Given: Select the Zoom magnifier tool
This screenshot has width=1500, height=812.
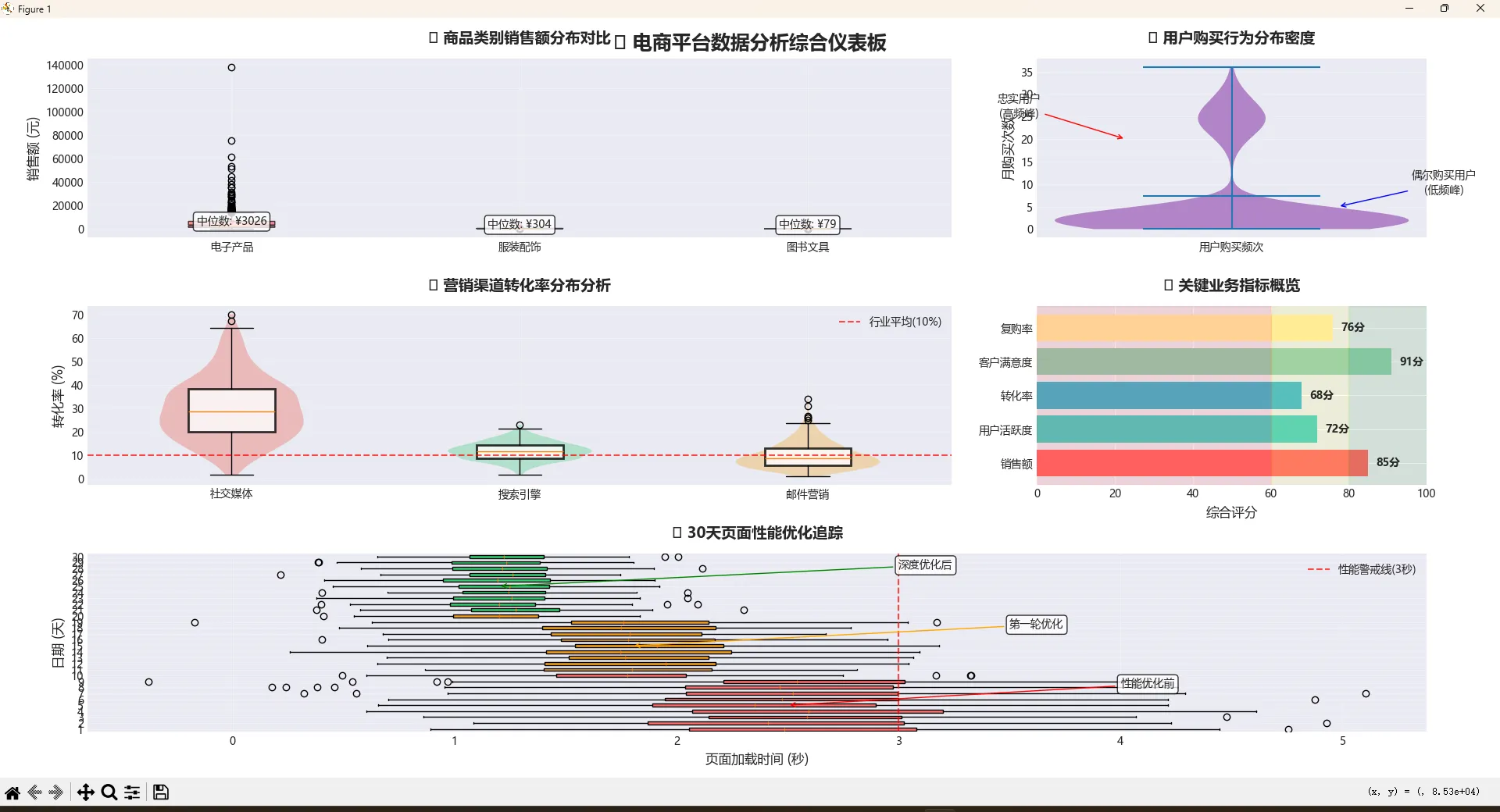Looking at the screenshot, I should point(109,792).
